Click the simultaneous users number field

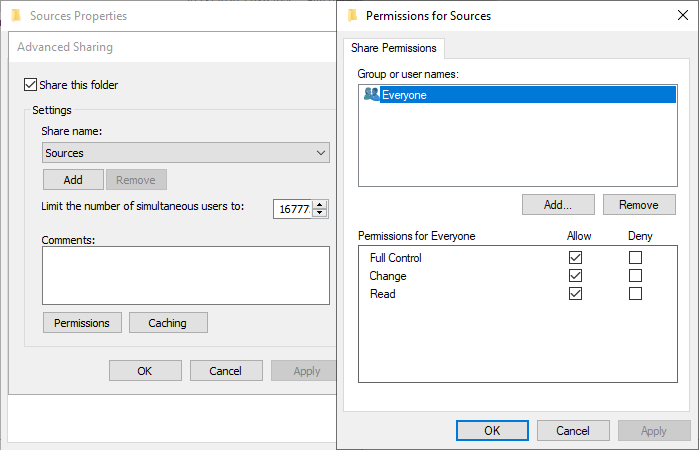point(292,209)
